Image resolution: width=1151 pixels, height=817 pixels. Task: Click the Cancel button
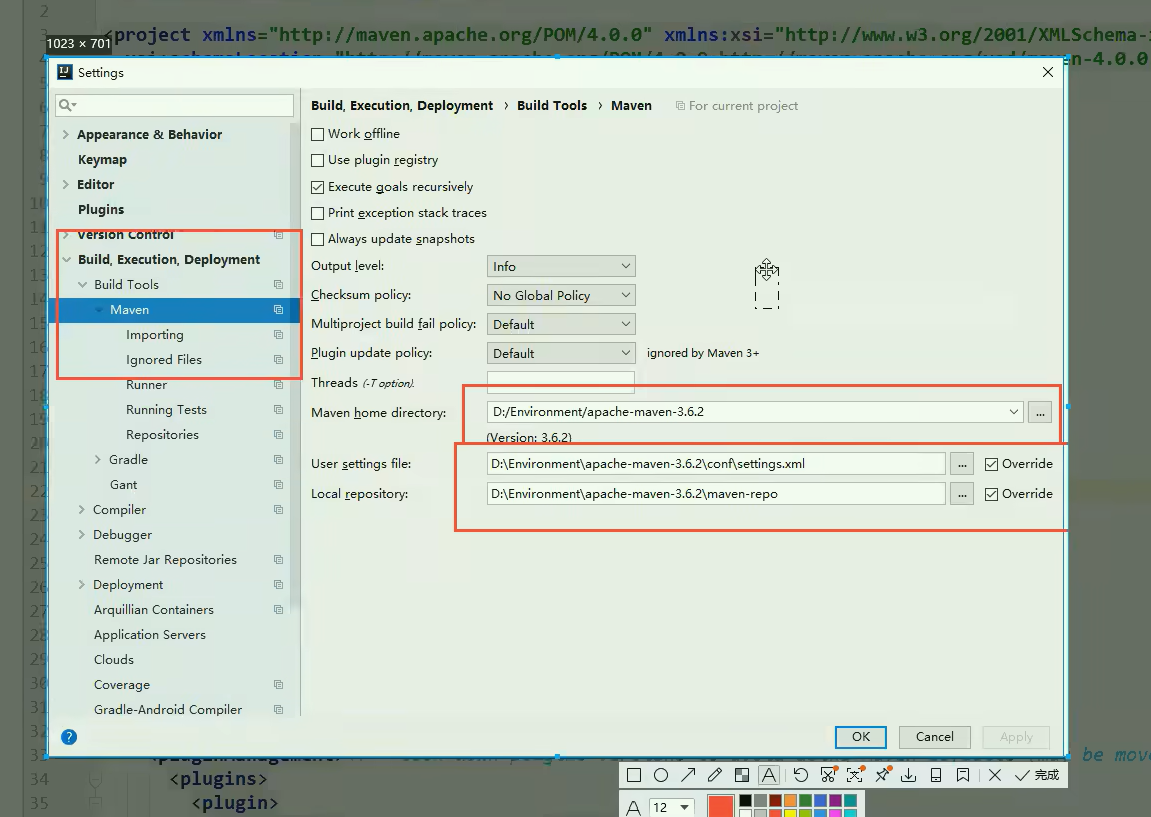point(934,737)
